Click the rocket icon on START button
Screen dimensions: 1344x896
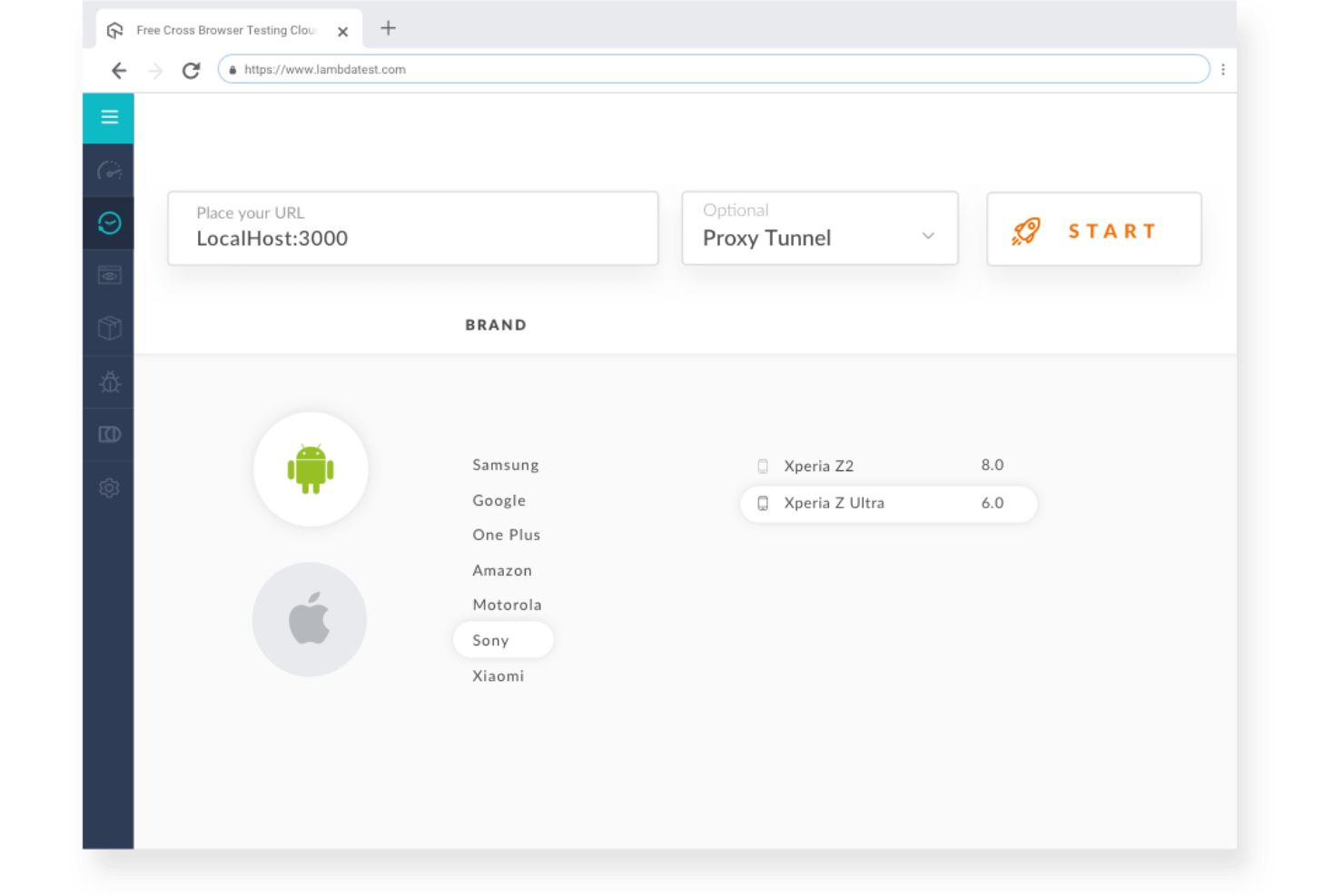point(1025,230)
